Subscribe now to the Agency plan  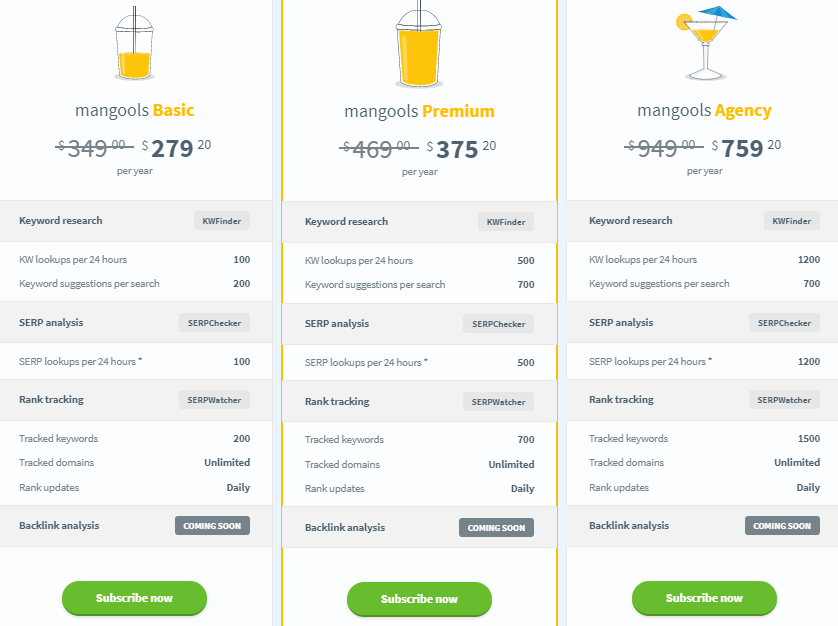[x=704, y=598]
